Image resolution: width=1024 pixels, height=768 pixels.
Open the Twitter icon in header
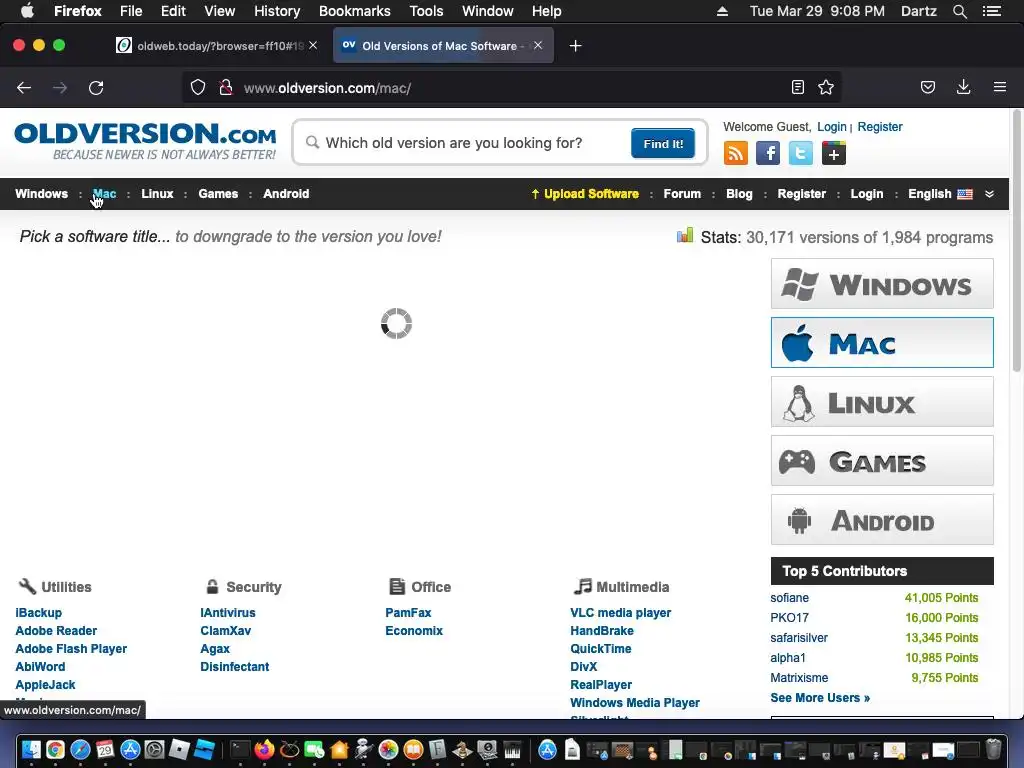[x=801, y=153]
